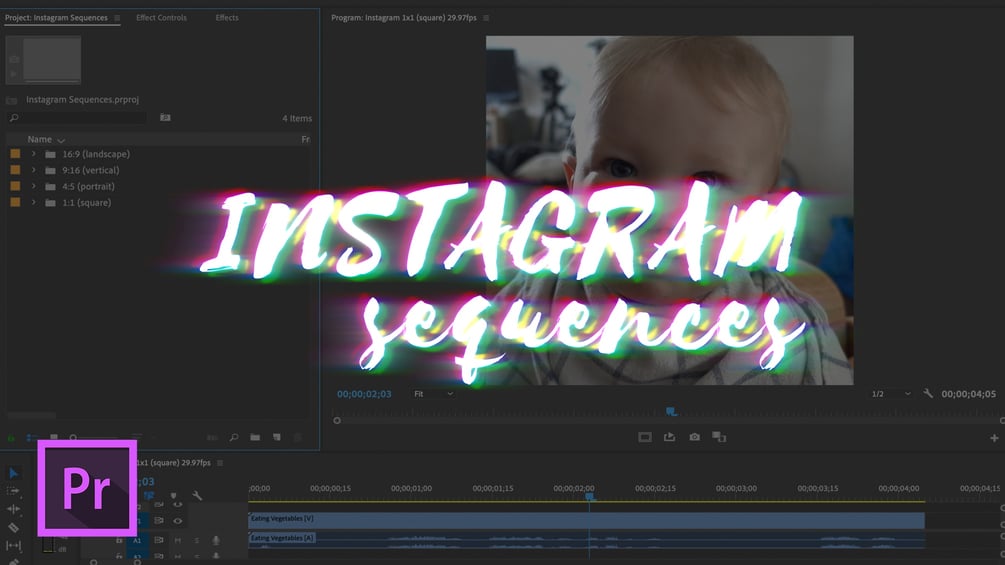Toggle V1 track output eye

[x=178, y=521]
